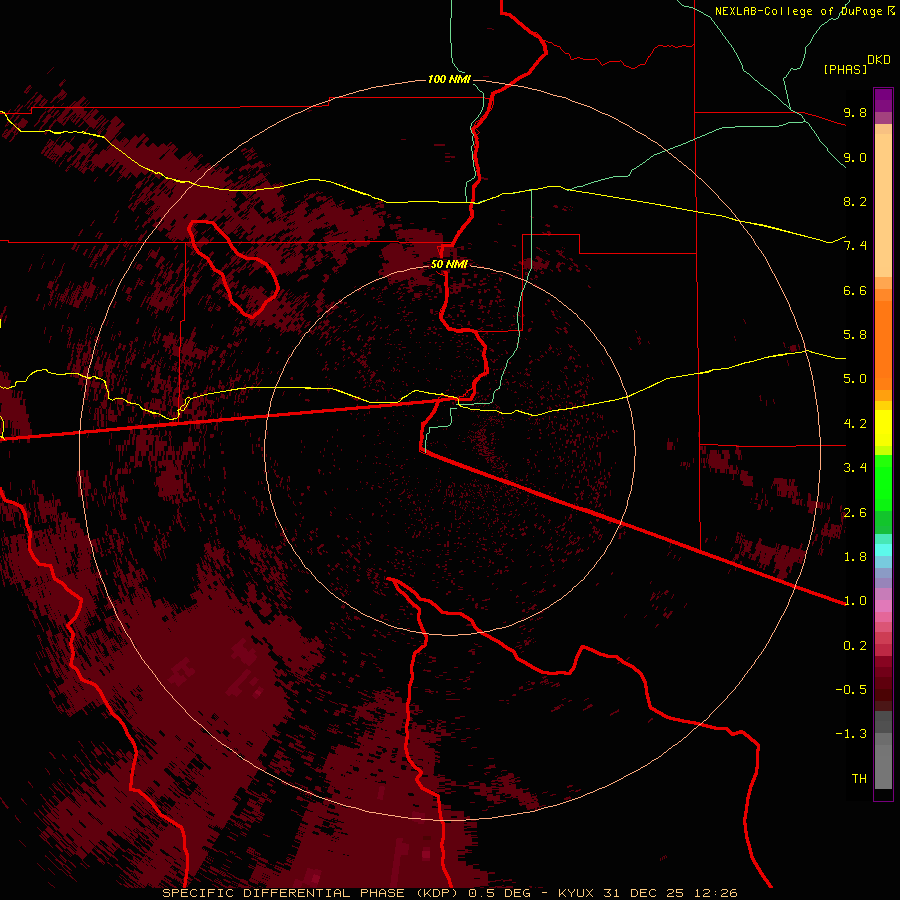The height and width of the screenshot is (900, 900).
Task: Click the KYUX 31 DEC 25 12:26 timestamp
Action: pos(648,893)
